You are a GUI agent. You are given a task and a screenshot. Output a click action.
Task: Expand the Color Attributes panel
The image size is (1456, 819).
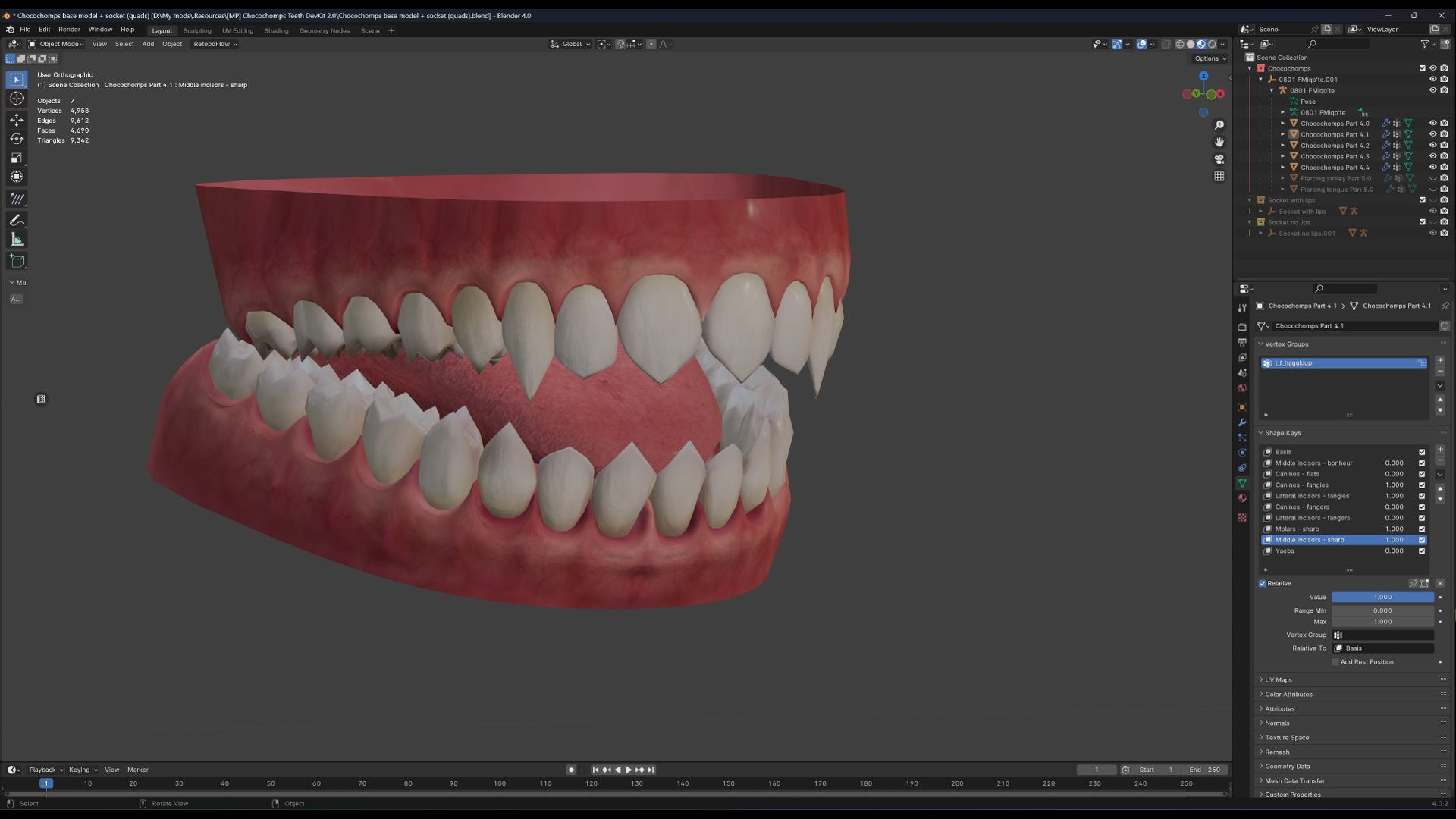(1288, 695)
